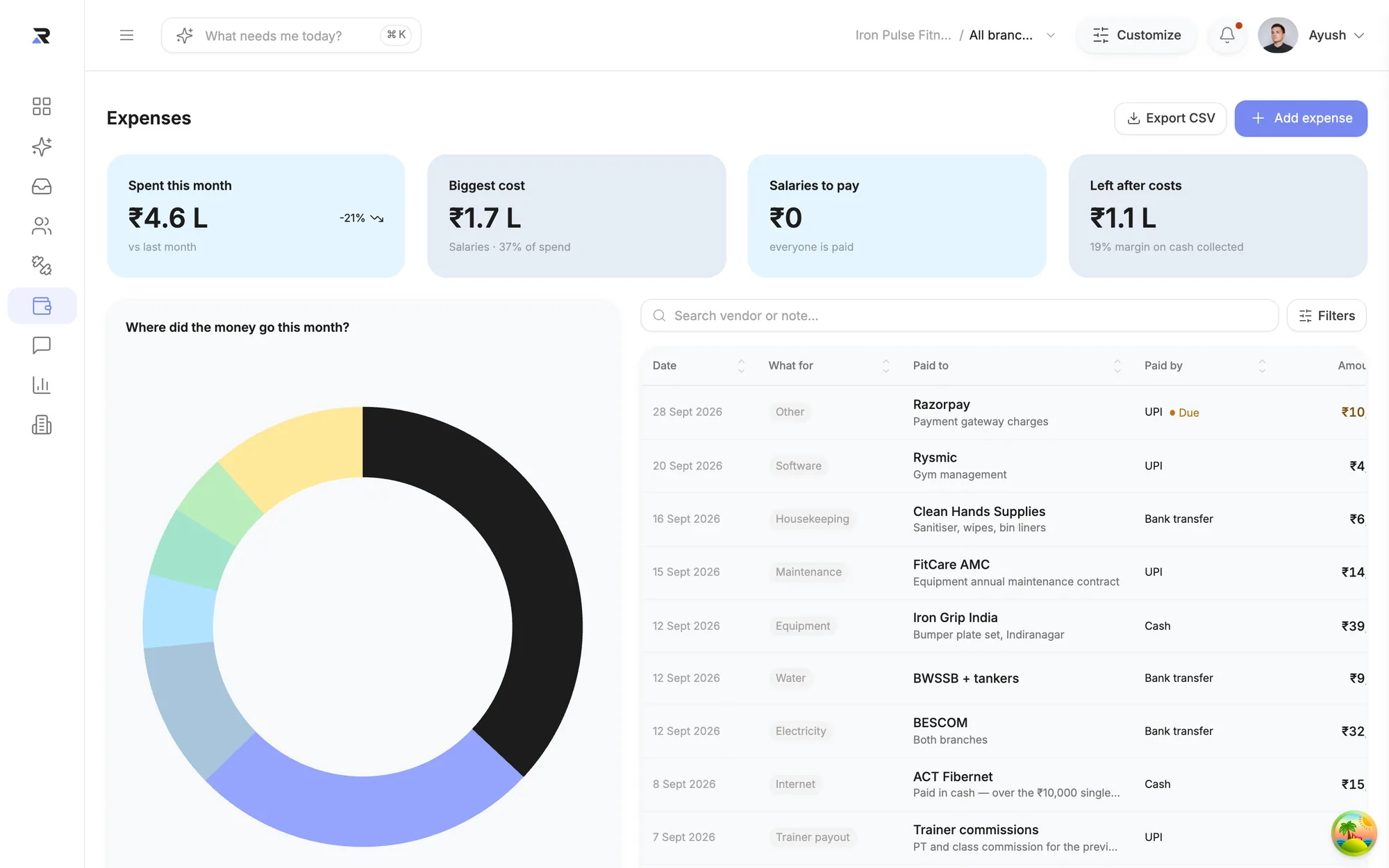Select the ACT Fibernet row
Viewport: 1389px width, 868px height.
click(1004, 784)
